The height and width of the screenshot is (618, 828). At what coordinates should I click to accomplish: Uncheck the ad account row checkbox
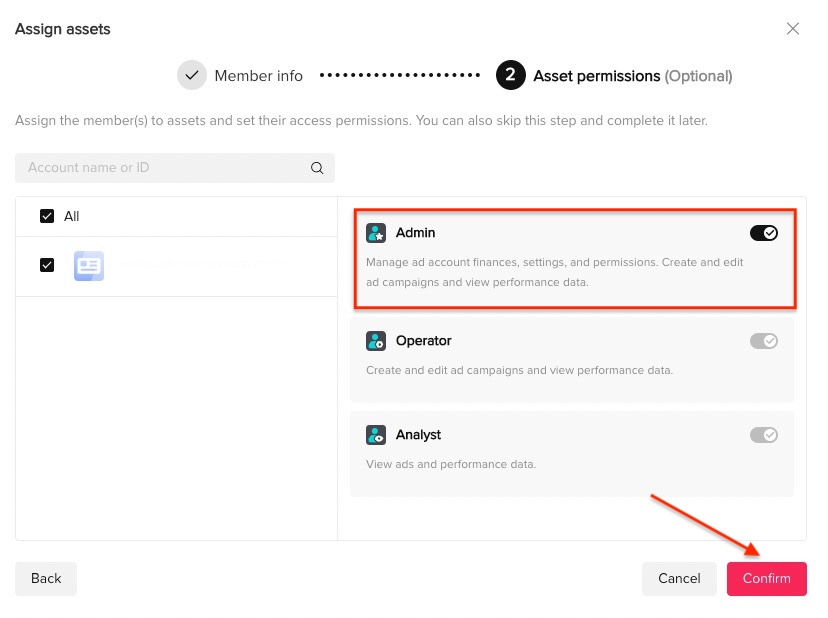tap(47, 265)
